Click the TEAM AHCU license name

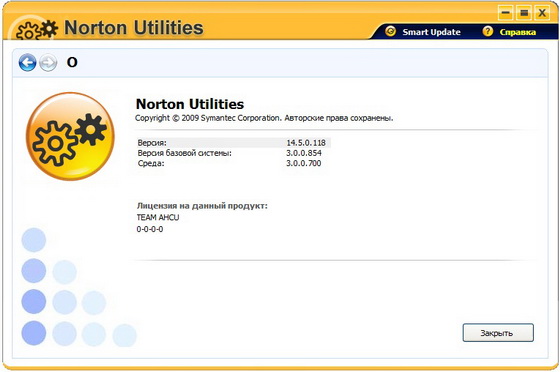click(158, 217)
